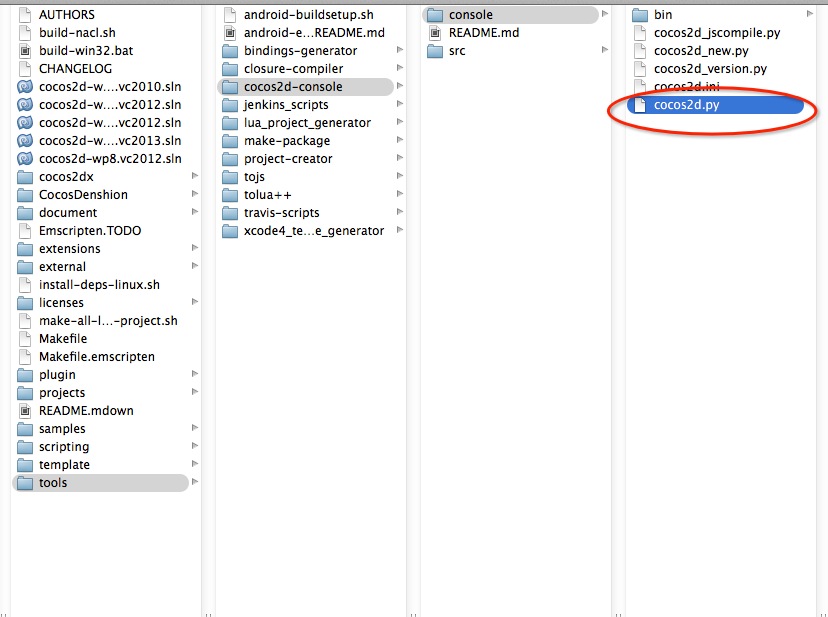Click the external folder icon

(x=25, y=267)
